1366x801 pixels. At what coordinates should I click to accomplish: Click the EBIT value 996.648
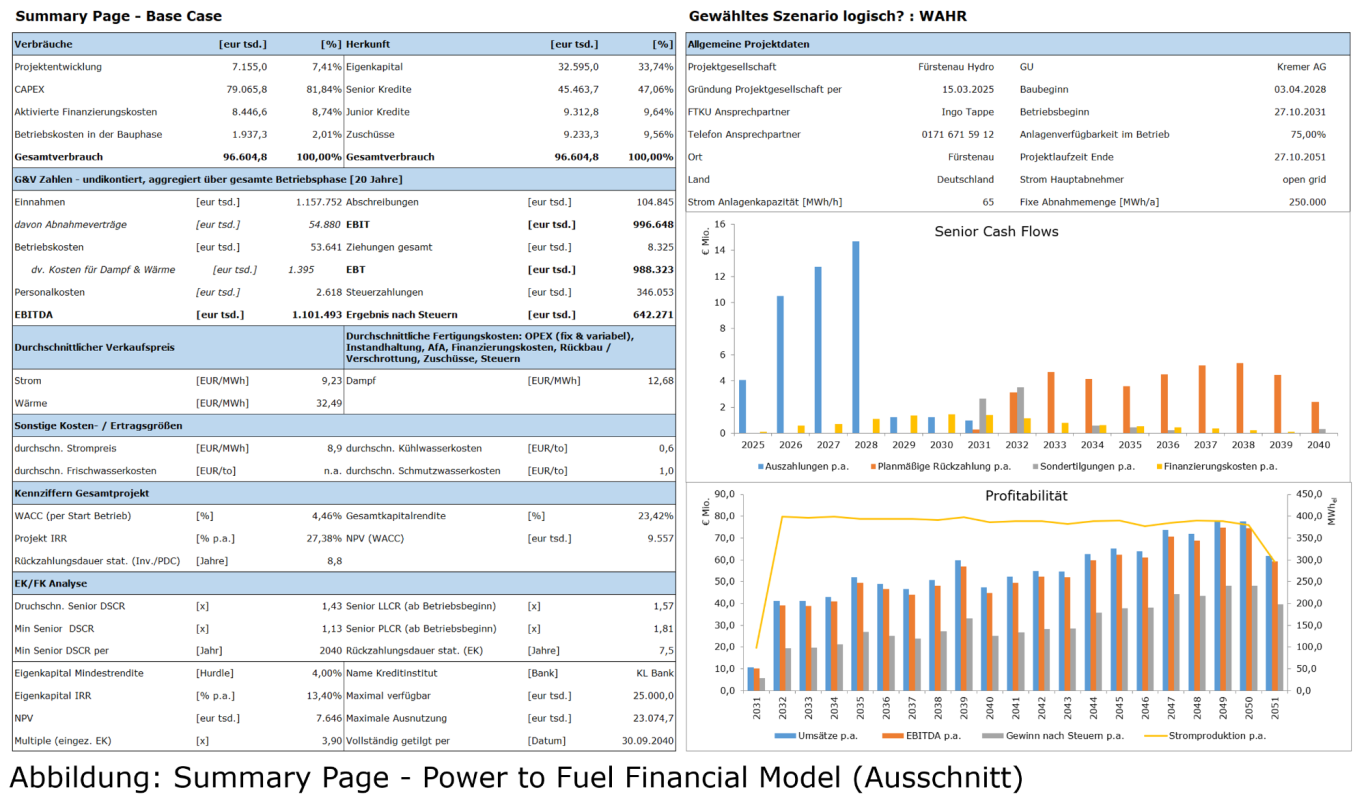coord(653,224)
